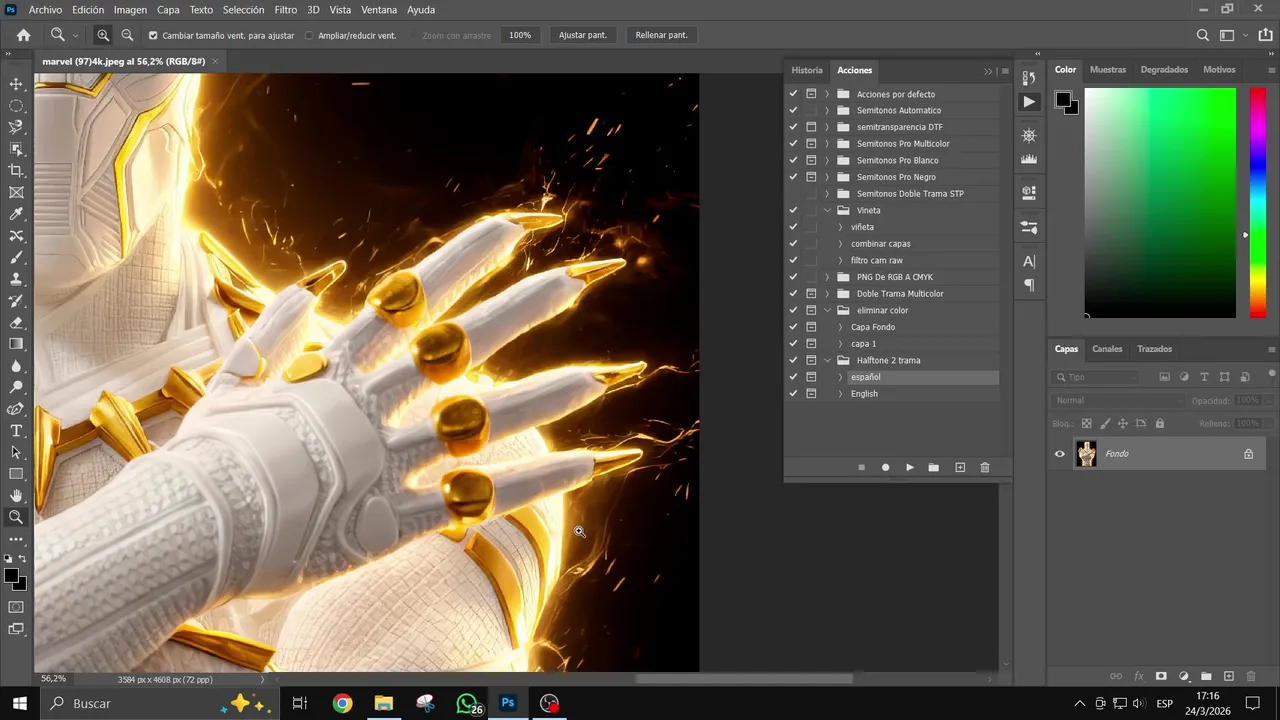Delete the selected action
The width and height of the screenshot is (1280, 720).
coord(985,468)
